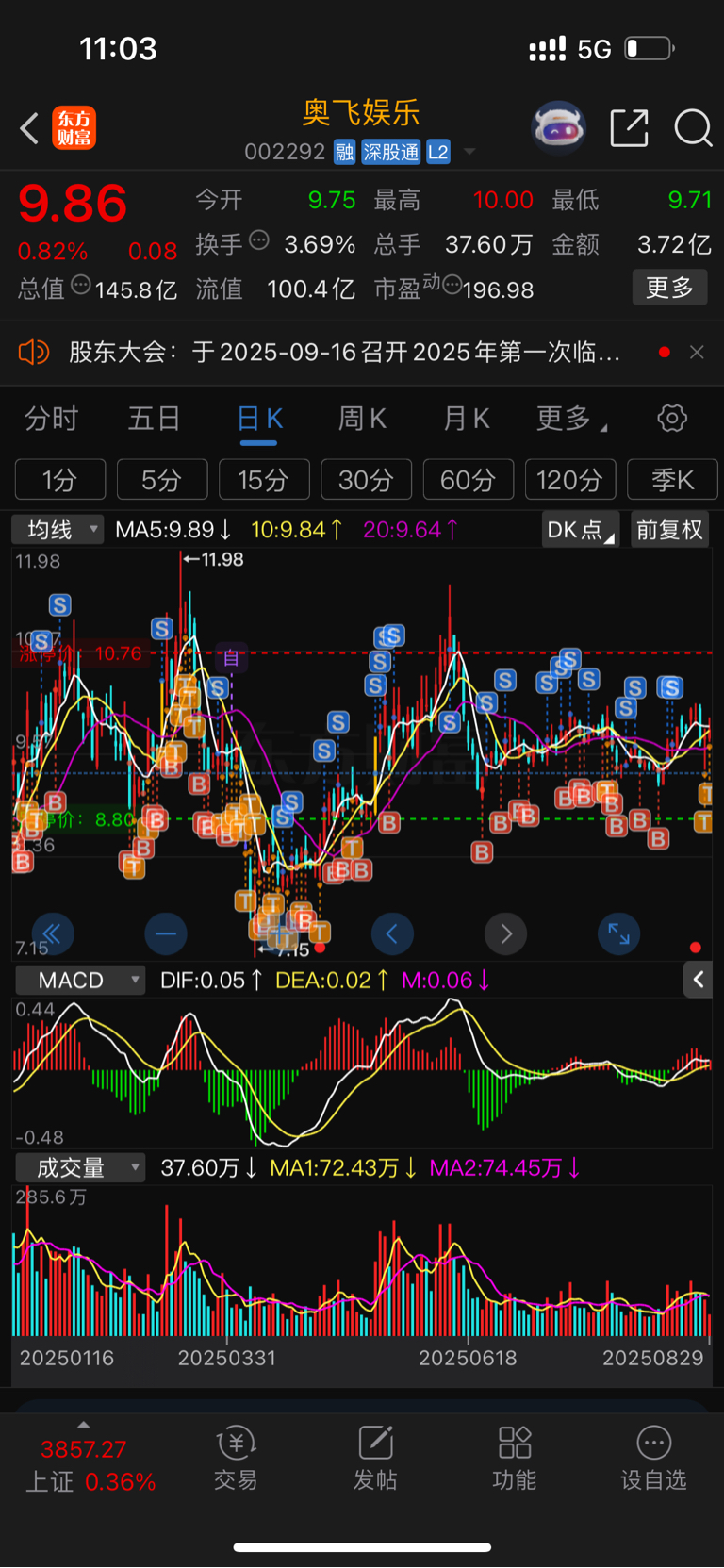Open the 成交量 indicator dropdown

(x=80, y=1168)
